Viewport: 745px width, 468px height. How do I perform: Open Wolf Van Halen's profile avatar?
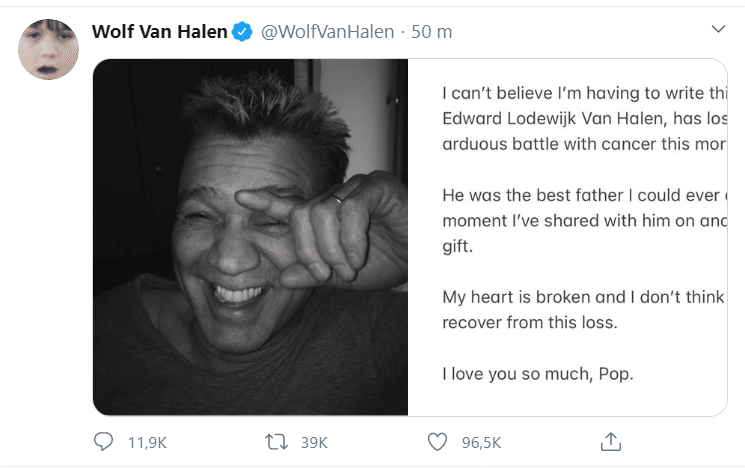tap(49, 49)
